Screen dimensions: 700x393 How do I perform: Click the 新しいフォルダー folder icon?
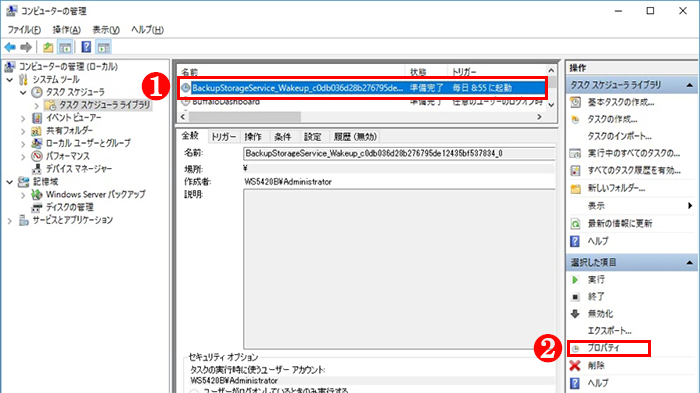pyautogui.click(x=575, y=188)
